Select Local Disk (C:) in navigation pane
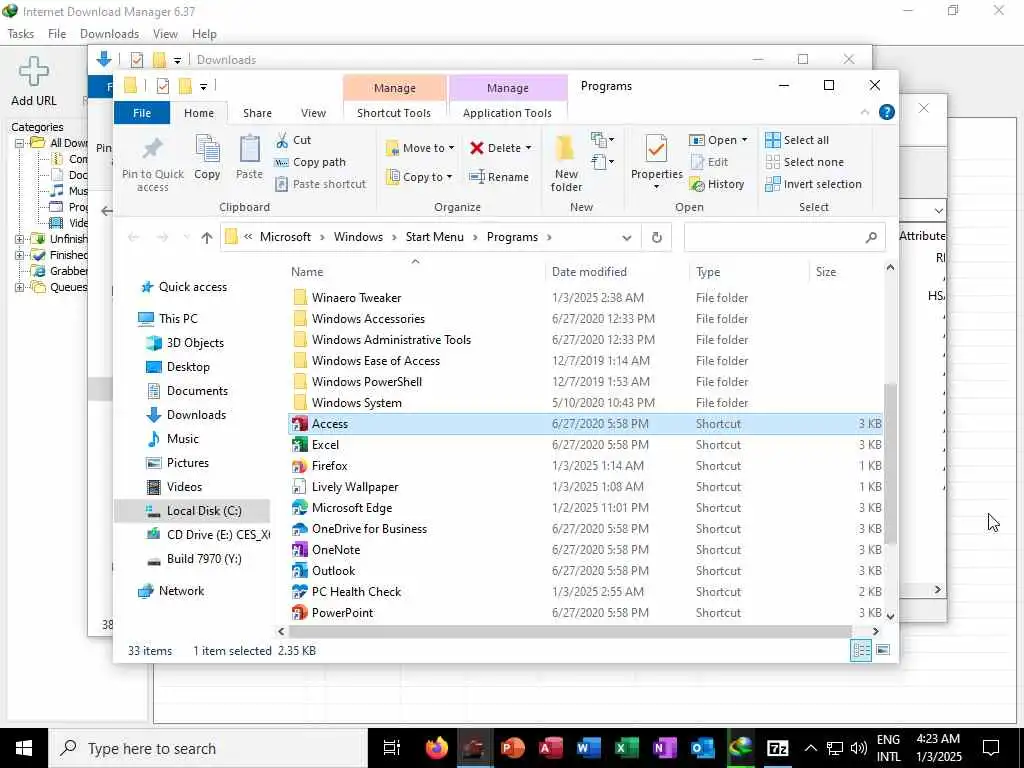Screen dimensions: 1024x768 [191, 511]
